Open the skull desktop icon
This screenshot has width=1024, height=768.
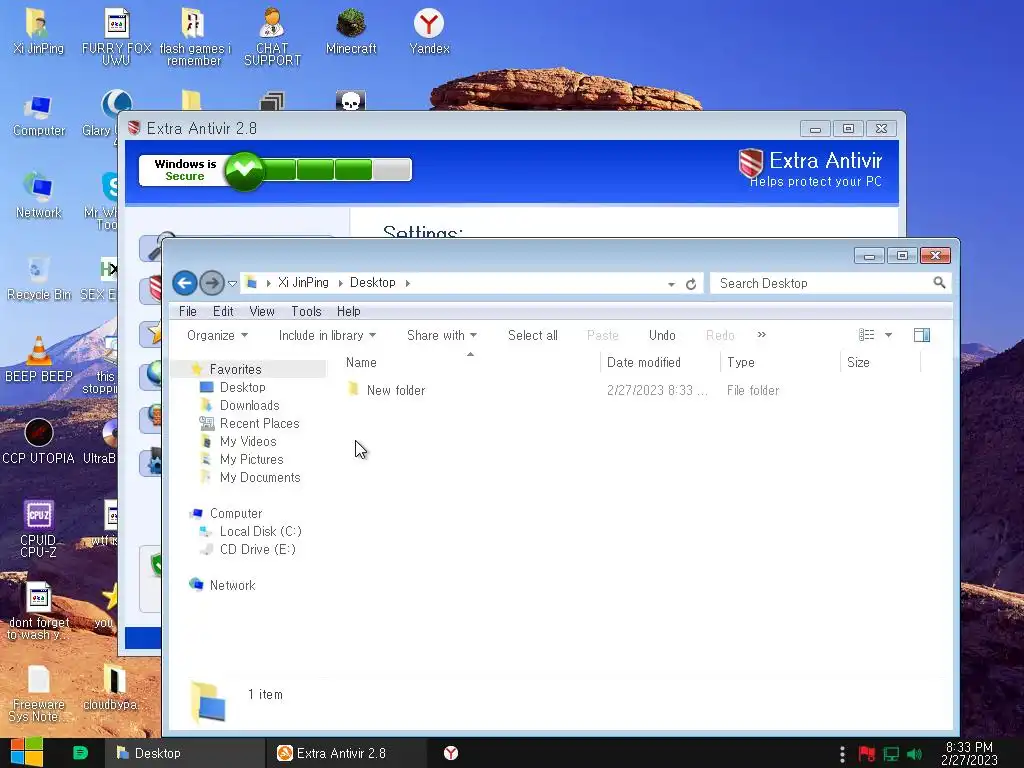351,101
